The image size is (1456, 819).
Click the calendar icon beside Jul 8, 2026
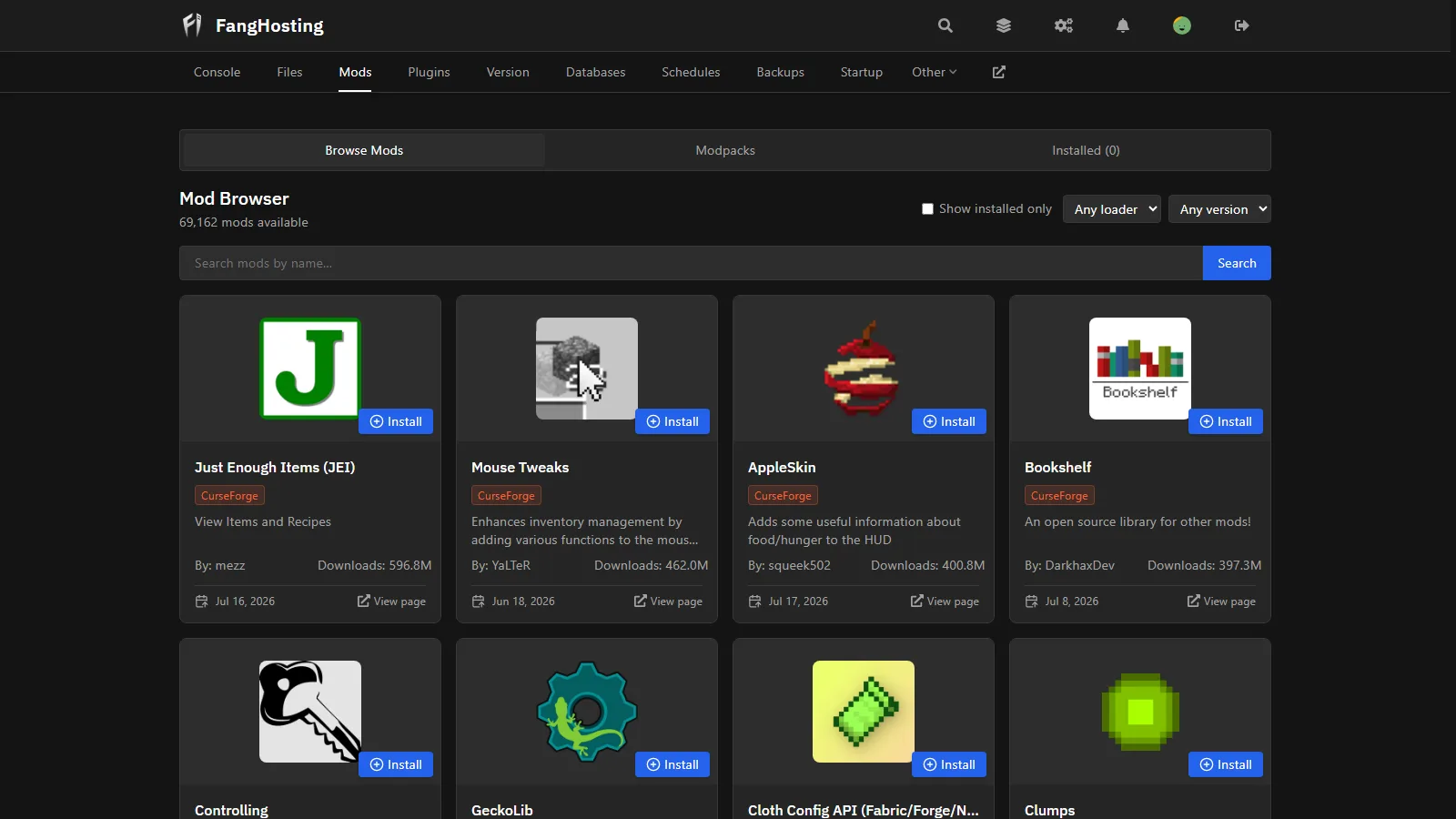coord(1032,602)
